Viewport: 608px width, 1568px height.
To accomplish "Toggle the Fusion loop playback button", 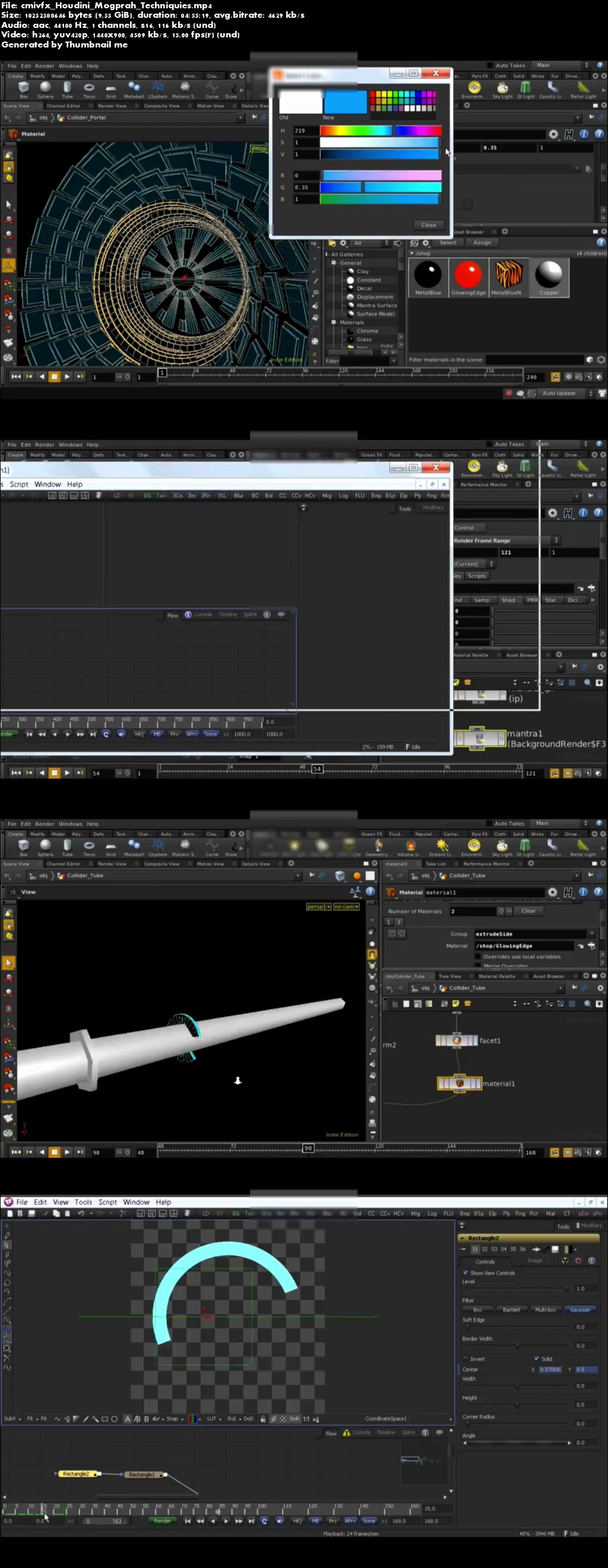I will [264, 1521].
